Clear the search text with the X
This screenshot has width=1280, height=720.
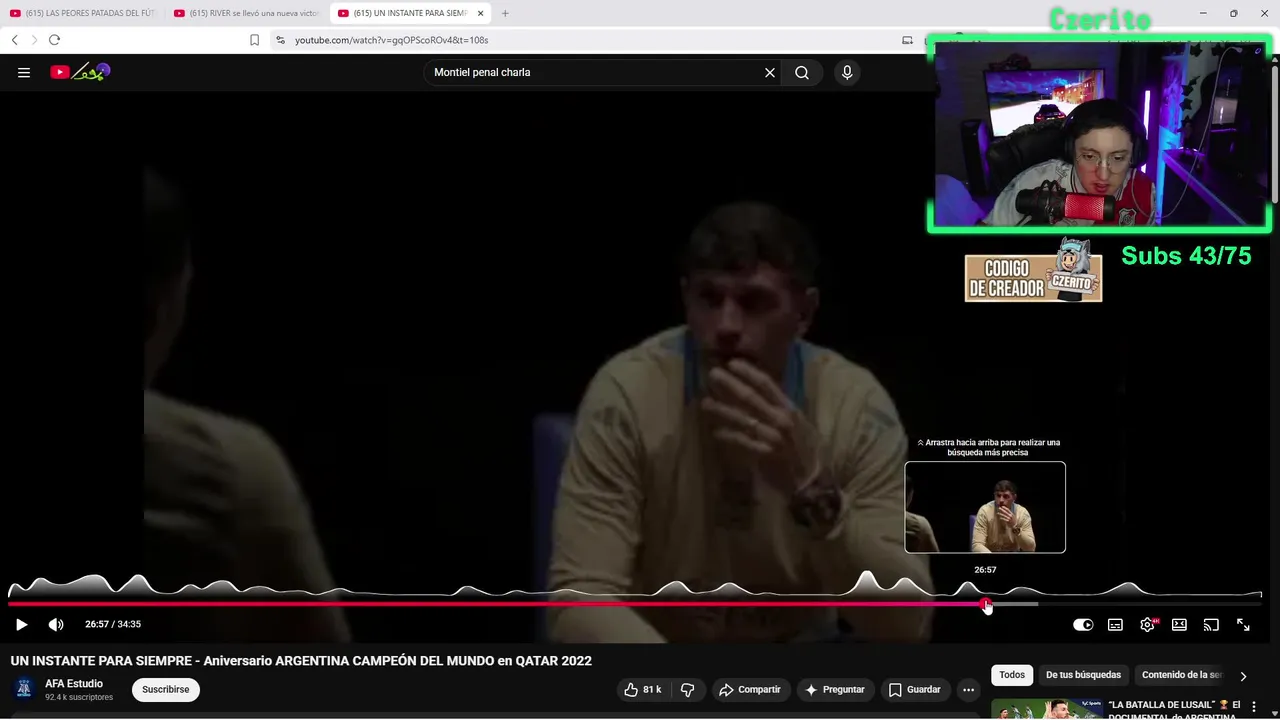point(770,72)
